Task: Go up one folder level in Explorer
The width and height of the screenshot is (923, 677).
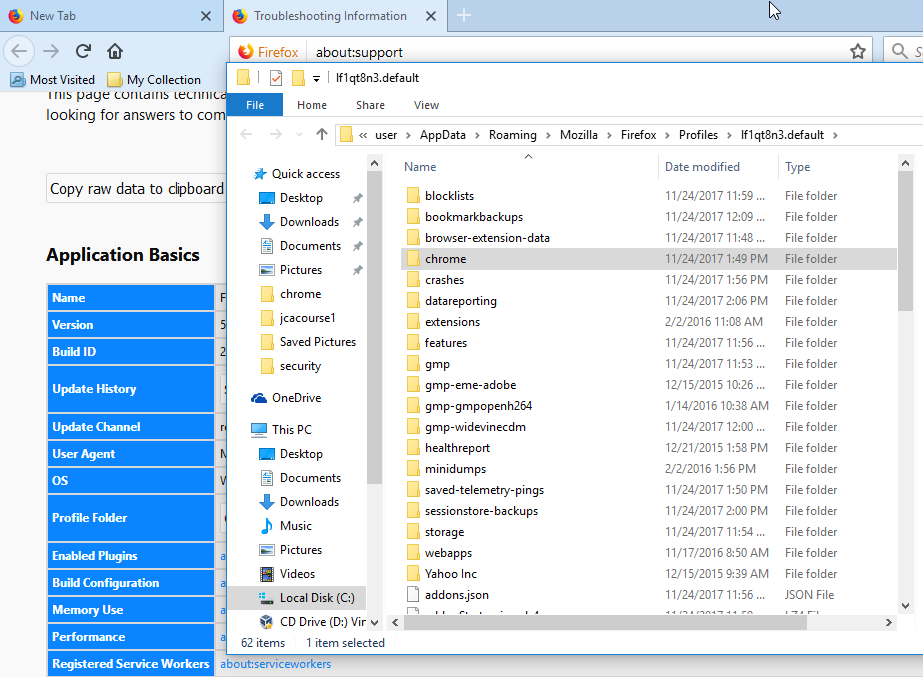Action: pos(321,134)
